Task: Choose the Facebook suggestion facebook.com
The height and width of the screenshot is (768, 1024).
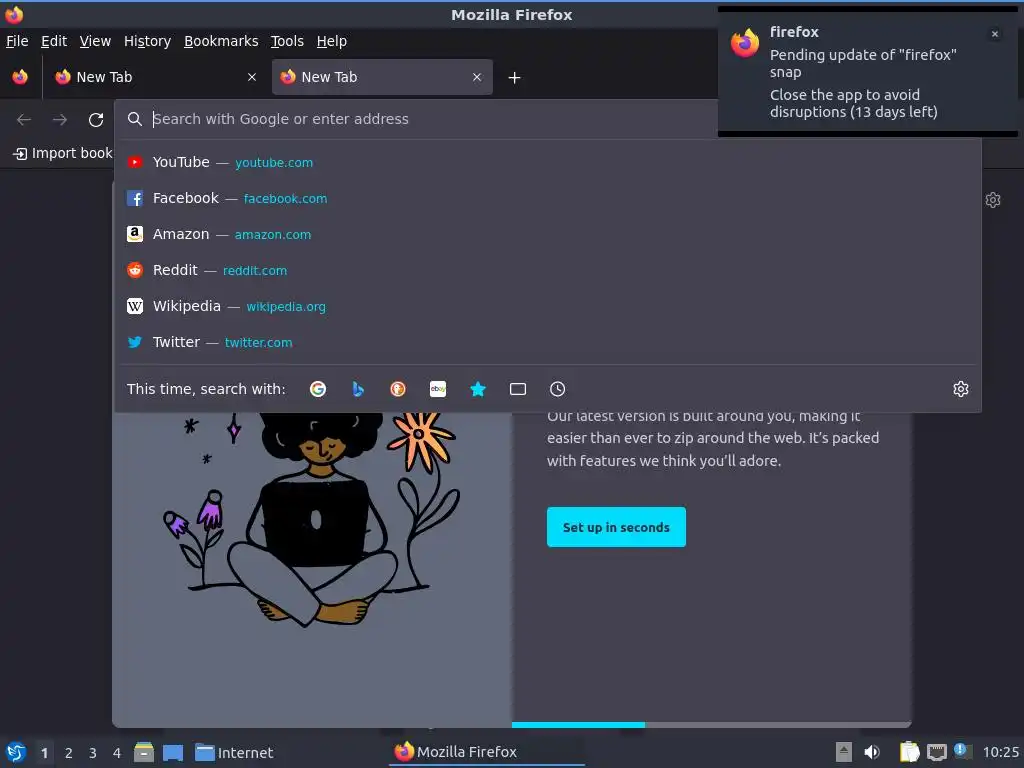Action: 547,198
